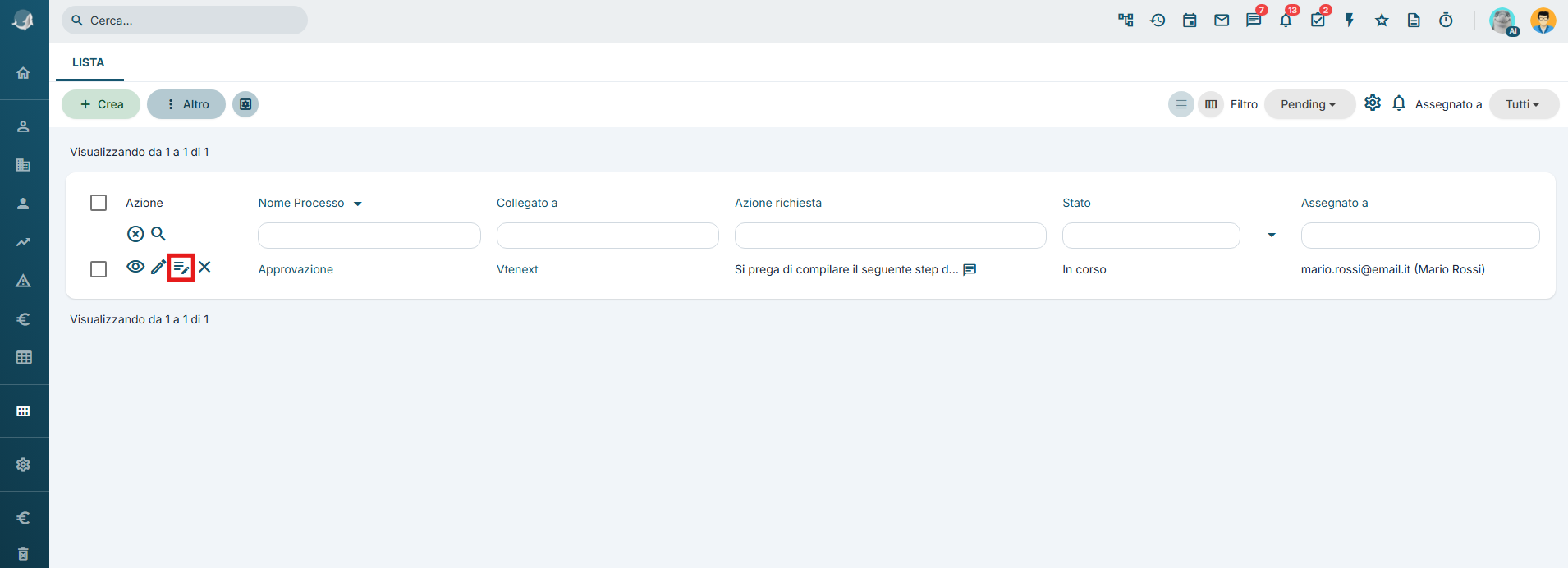Click the vtenext logo at top left
Viewport: 1568px width, 568px height.
(24, 21)
